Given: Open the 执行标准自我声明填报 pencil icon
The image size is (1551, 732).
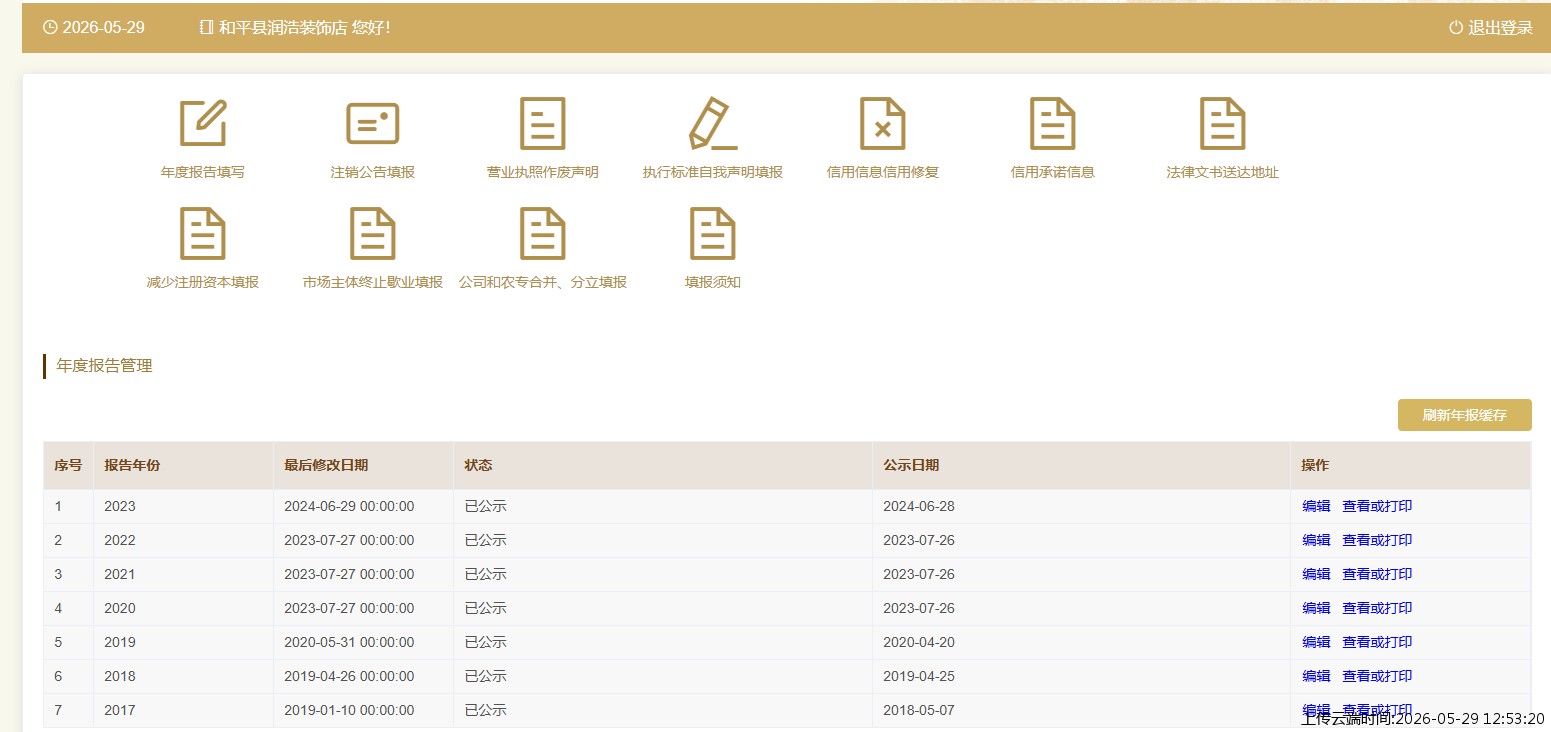Looking at the screenshot, I should (x=713, y=123).
